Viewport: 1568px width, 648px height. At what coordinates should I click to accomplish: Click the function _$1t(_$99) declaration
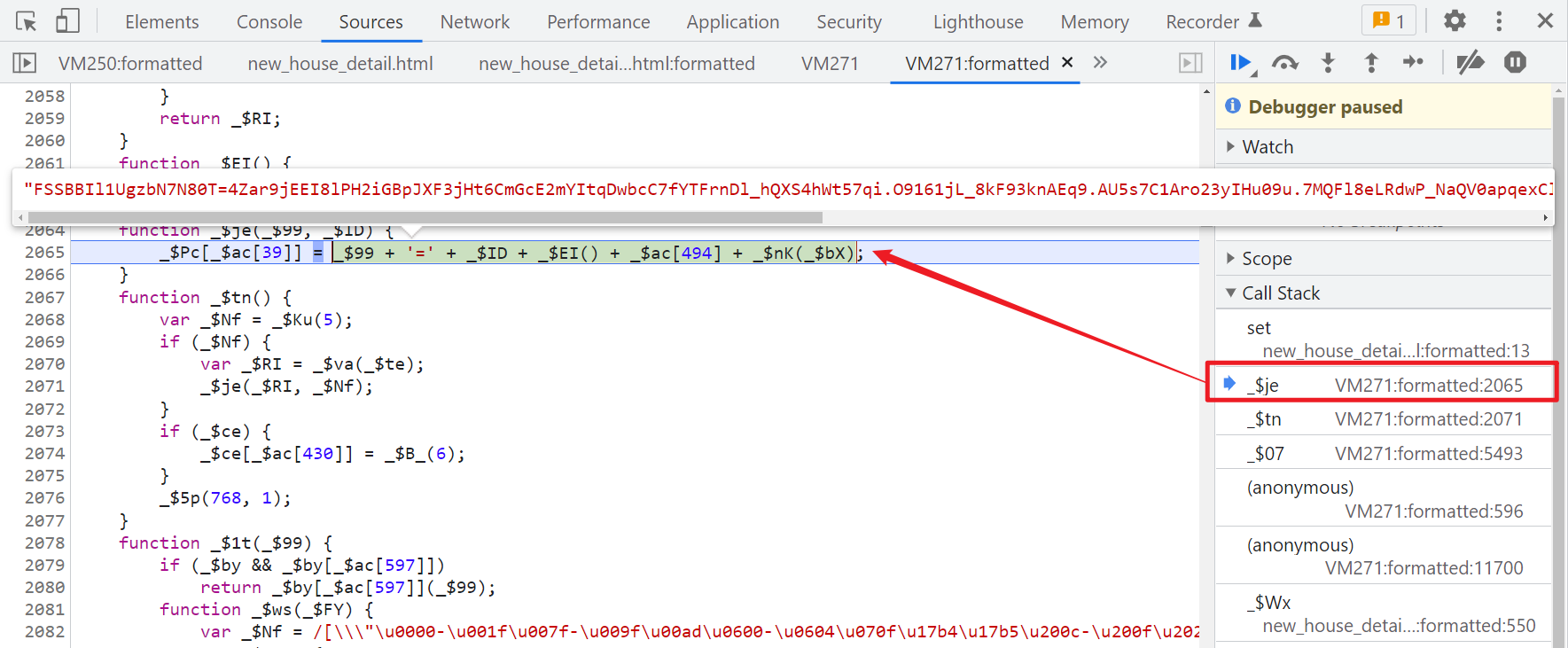(226, 543)
